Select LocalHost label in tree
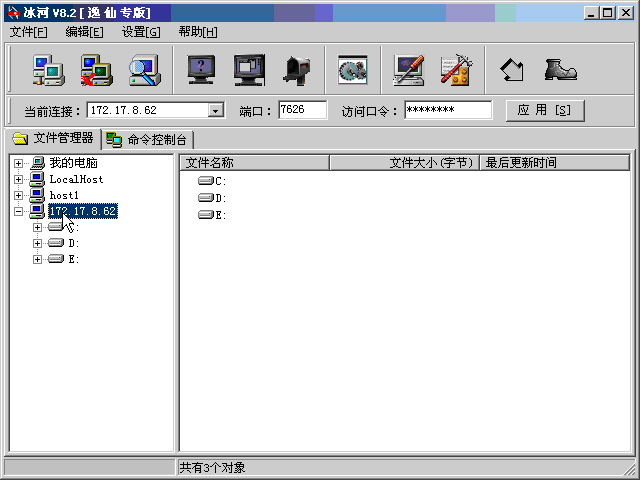 [x=76, y=179]
